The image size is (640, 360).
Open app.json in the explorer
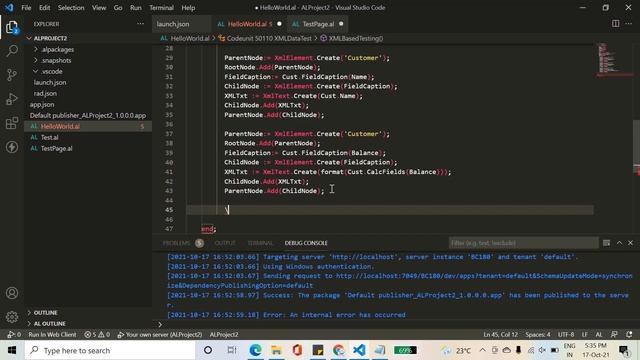(x=42, y=104)
